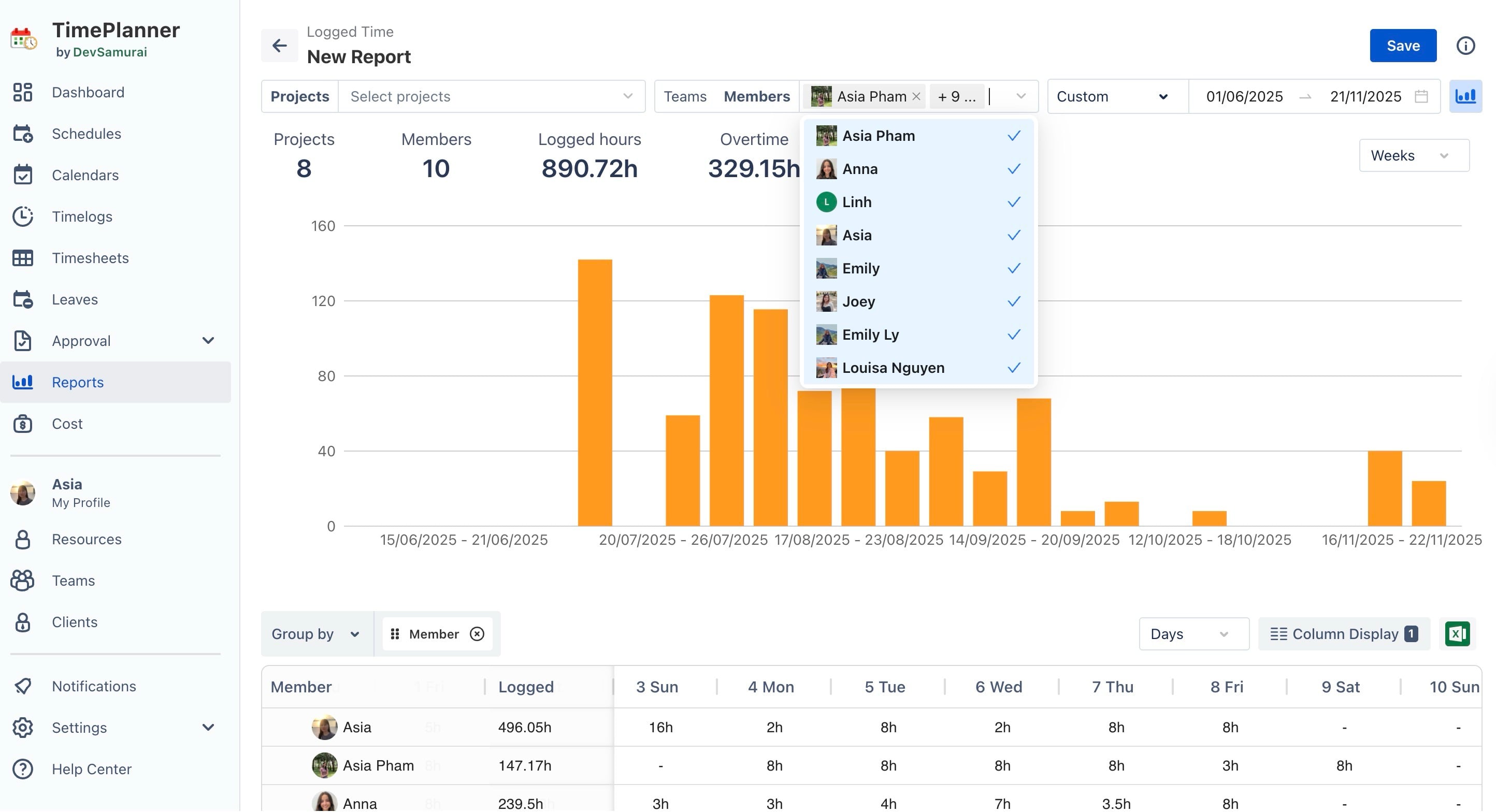Open the Column Display options
Screen dimensions: 1496x812
[1343, 634]
